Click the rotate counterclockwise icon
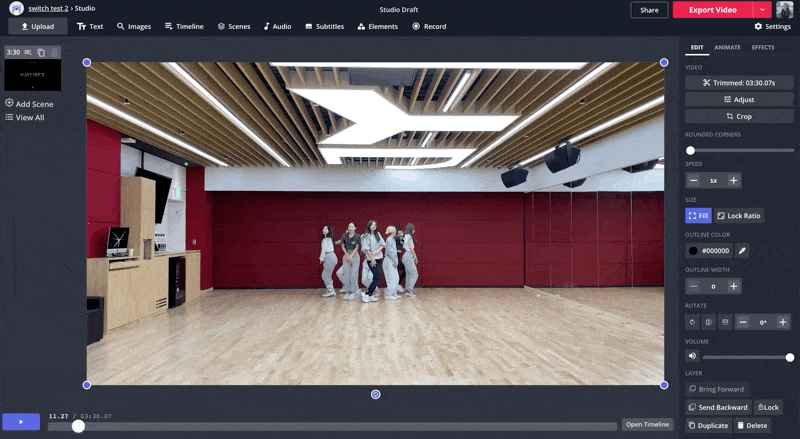Viewport: 800px width, 439px height. pyautogui.click(x=692, y=322)
